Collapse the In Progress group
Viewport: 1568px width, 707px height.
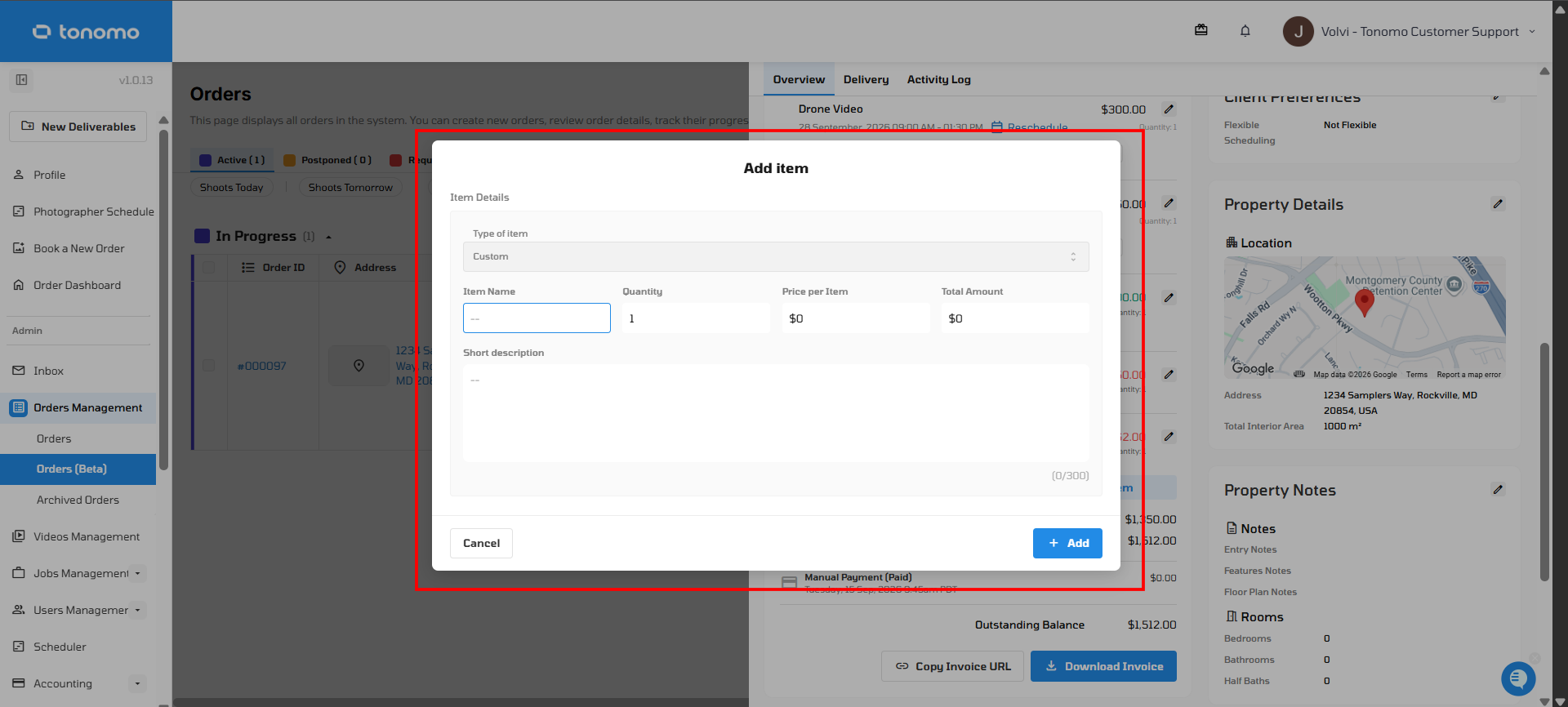pos(328,237)
